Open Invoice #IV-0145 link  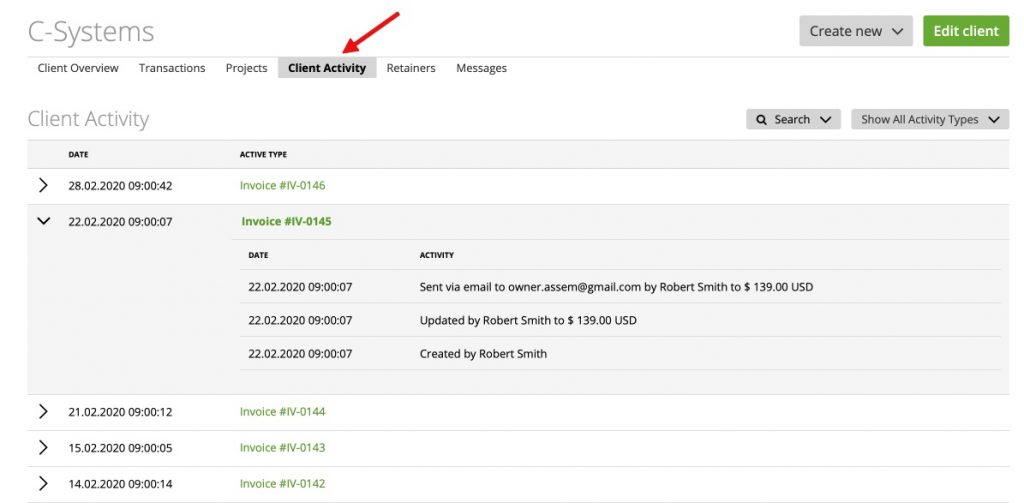tap(286, 221)
